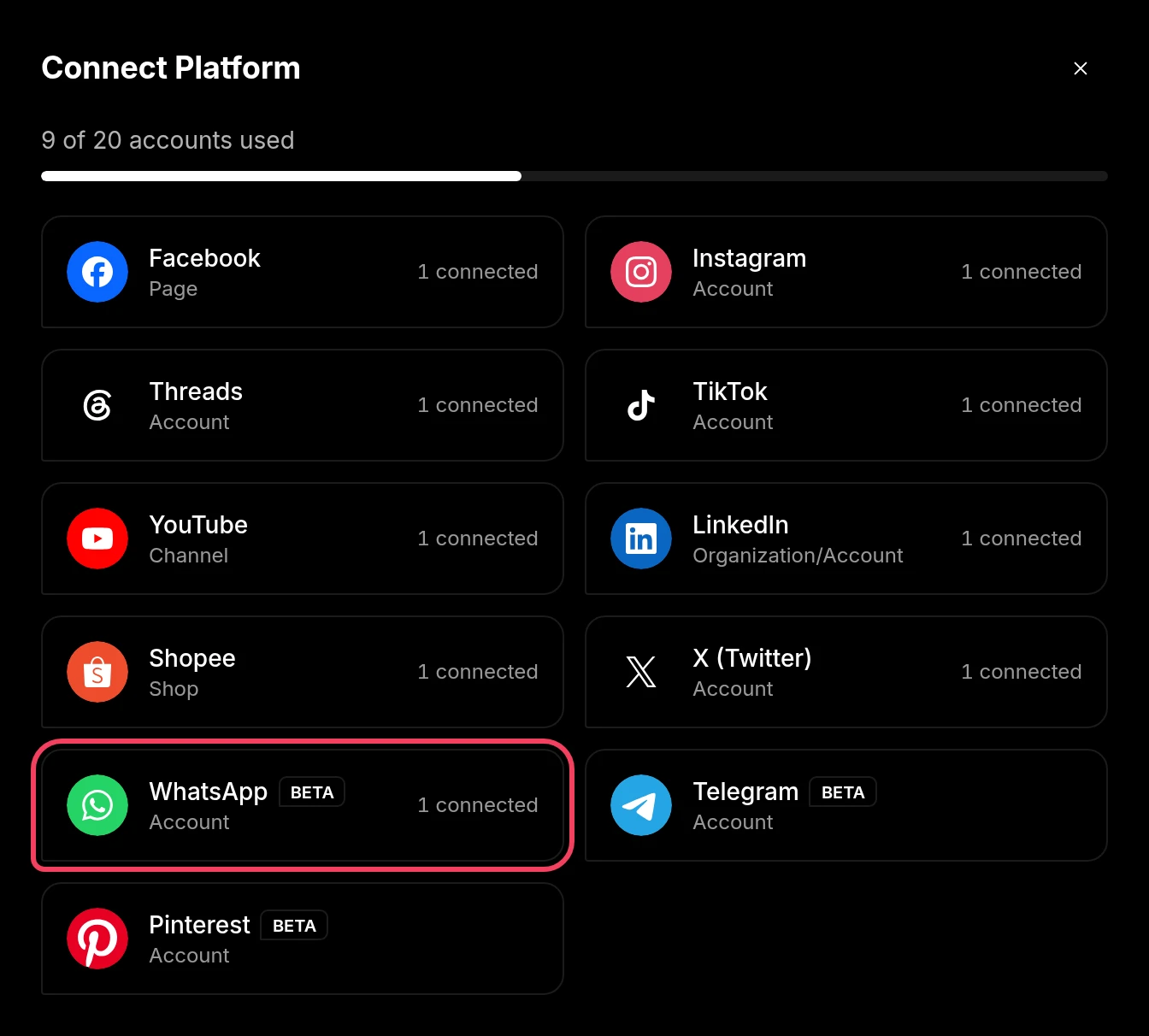
Task: Click the Shopee bag icon
Action: (97, 672)
